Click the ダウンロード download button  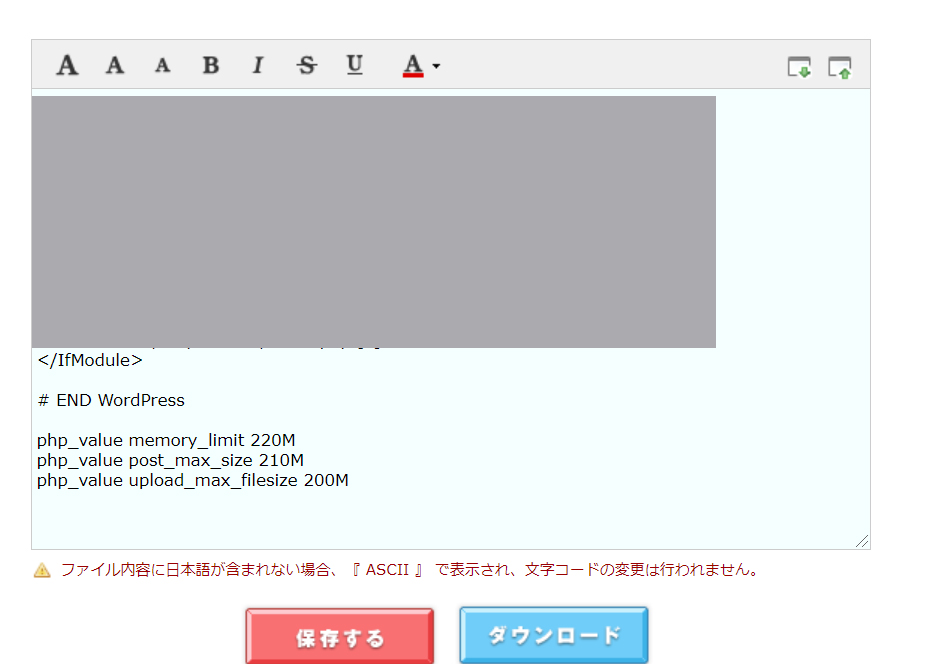point(553,634)
